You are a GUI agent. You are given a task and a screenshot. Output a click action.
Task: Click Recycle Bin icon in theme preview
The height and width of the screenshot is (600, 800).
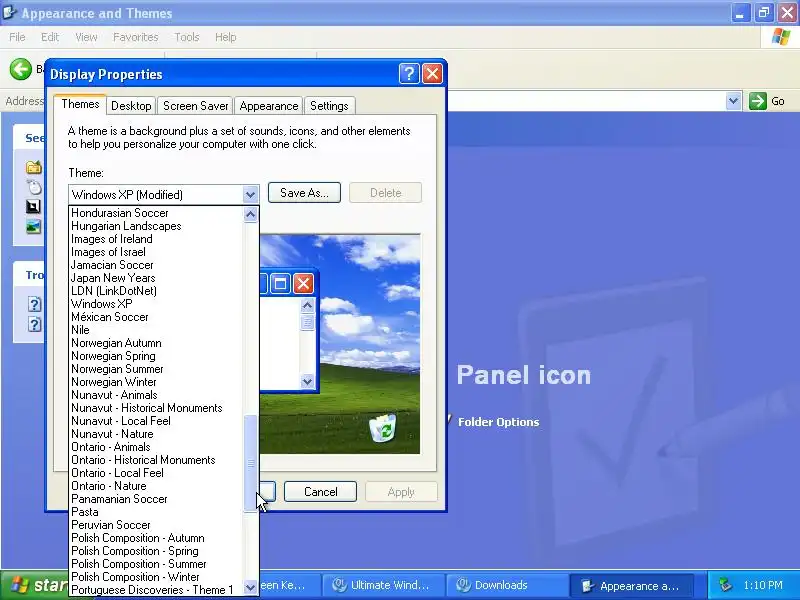click(383, 428)
